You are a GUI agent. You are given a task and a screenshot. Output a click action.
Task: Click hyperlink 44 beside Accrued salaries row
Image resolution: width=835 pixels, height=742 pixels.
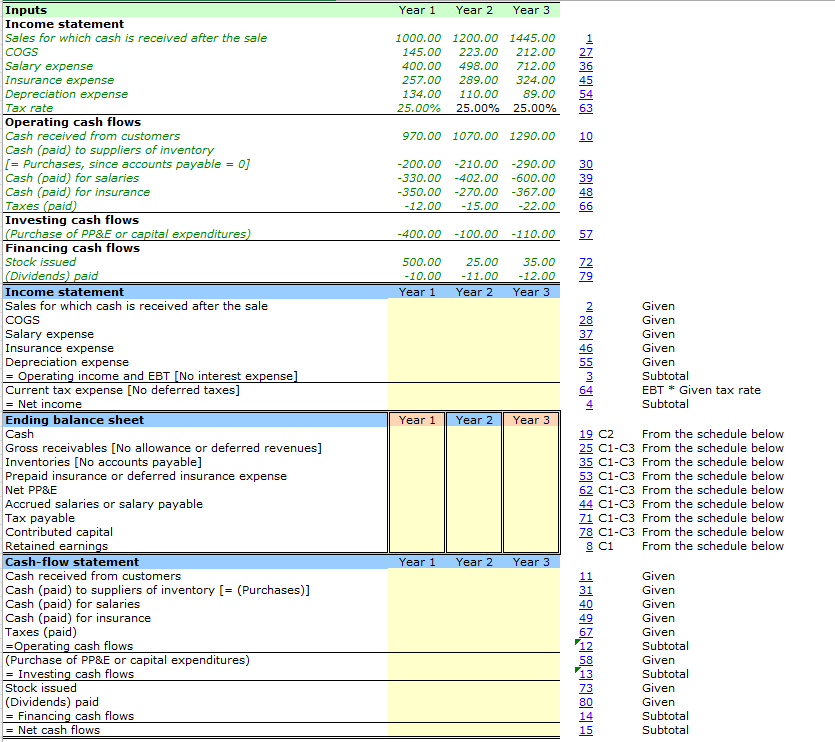586,504
